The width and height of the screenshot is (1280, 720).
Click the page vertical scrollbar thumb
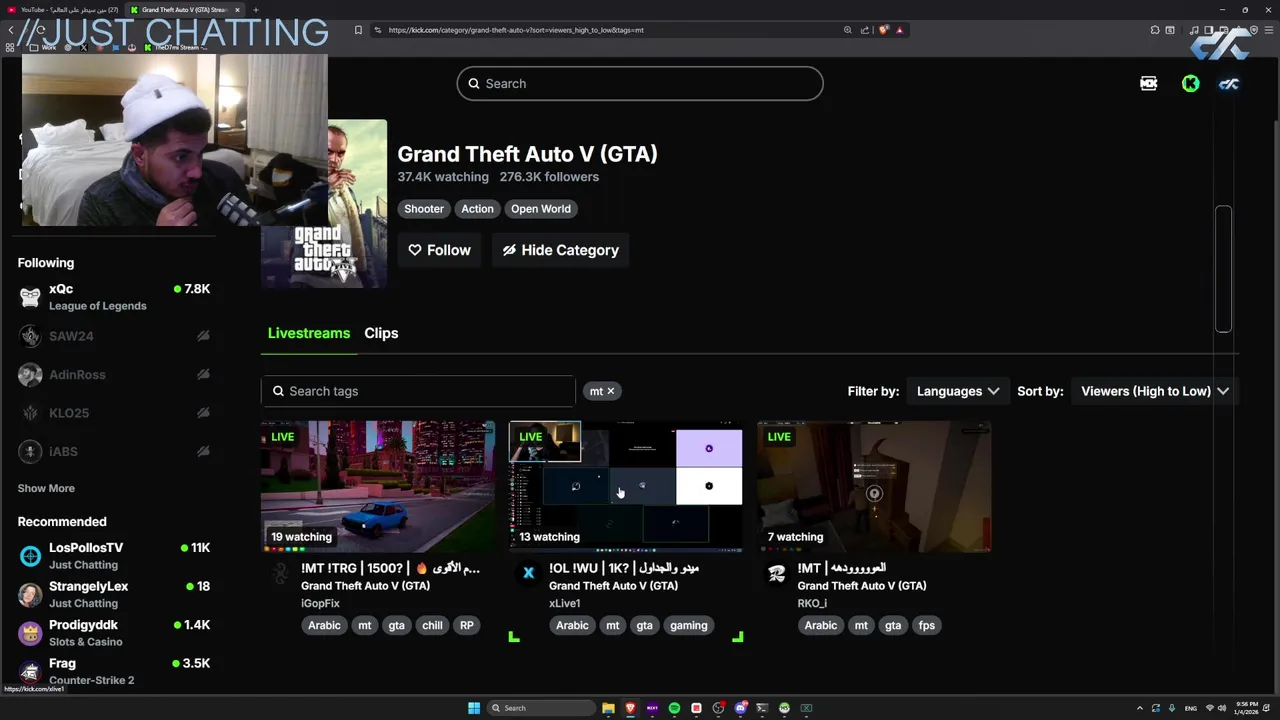pos(1223,268)
